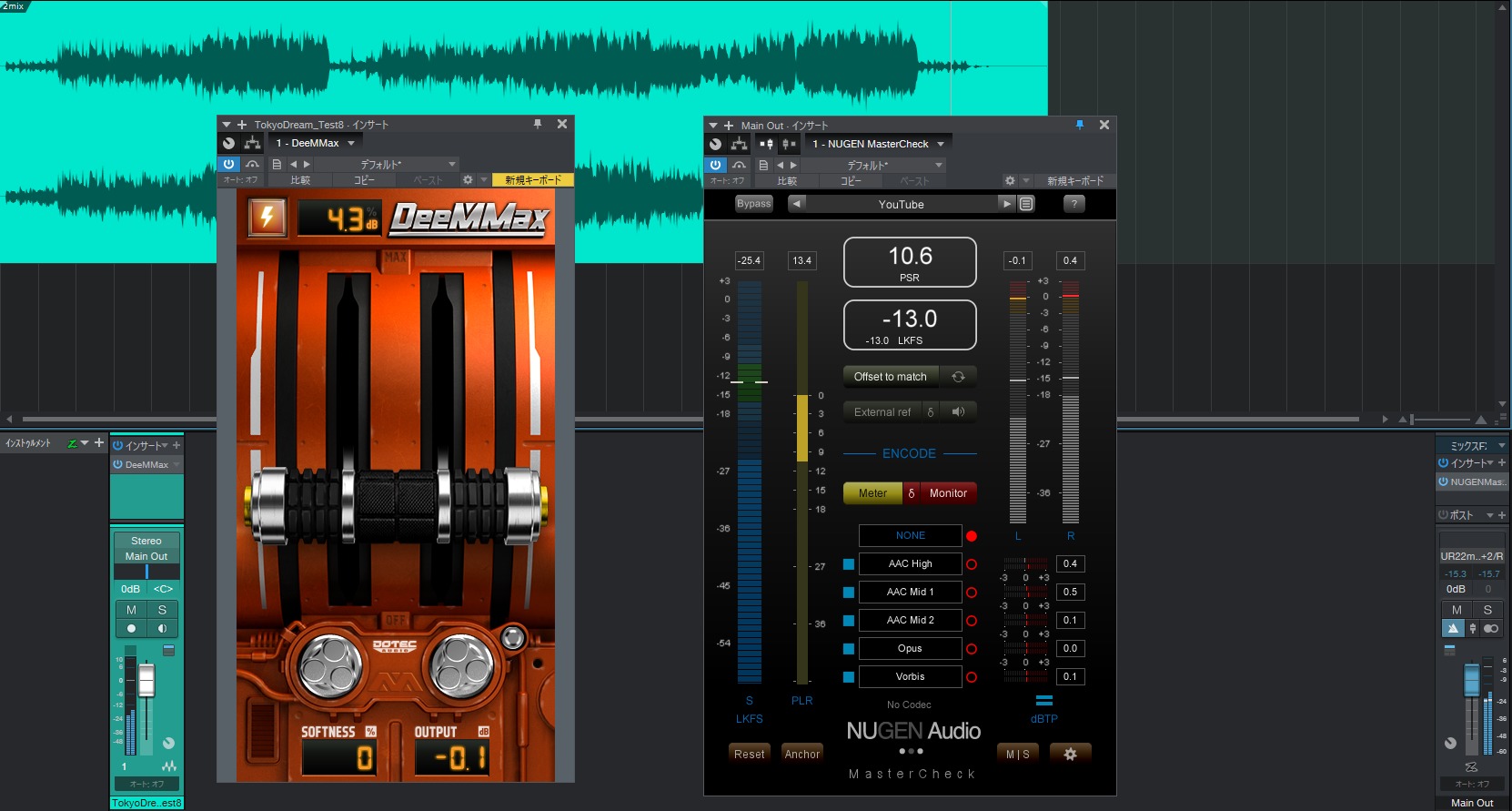The image size is (1512, 811).
Task: Click コピー in DeeMMax window
Action: click(x=364, y=180)
